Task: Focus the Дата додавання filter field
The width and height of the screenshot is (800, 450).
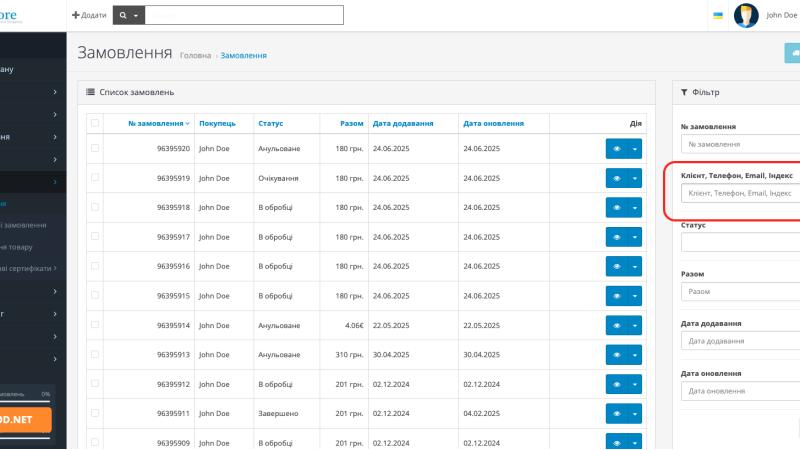Action: [x=740, y=341]
